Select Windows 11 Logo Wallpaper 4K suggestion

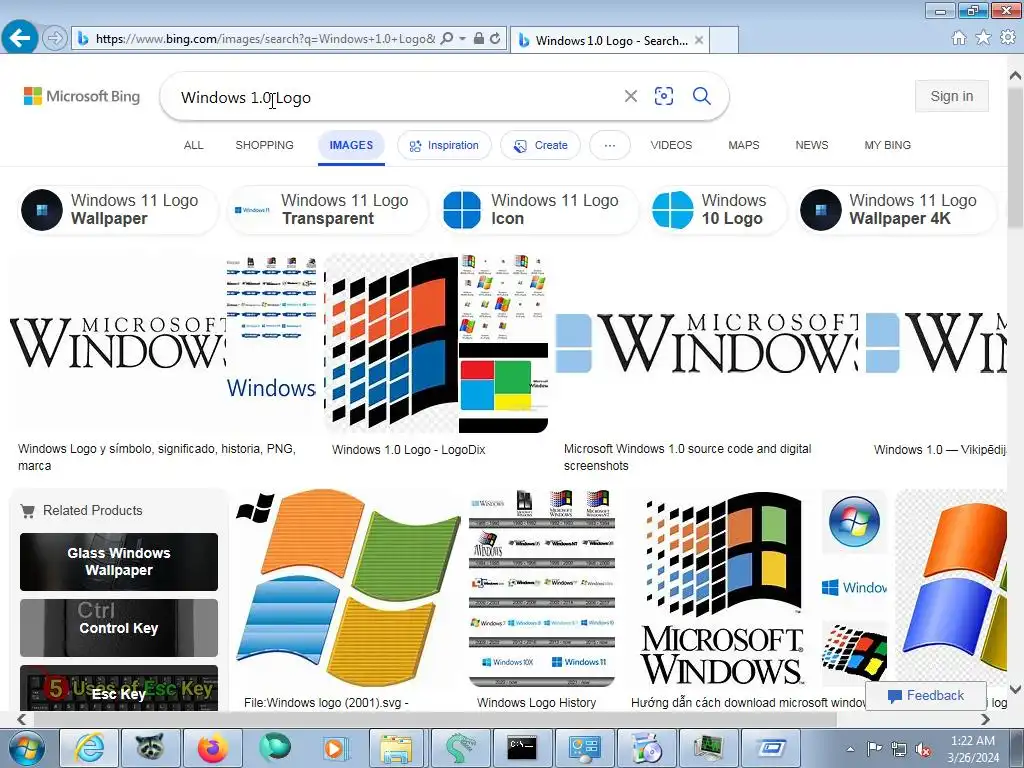(x=897, y=210)
